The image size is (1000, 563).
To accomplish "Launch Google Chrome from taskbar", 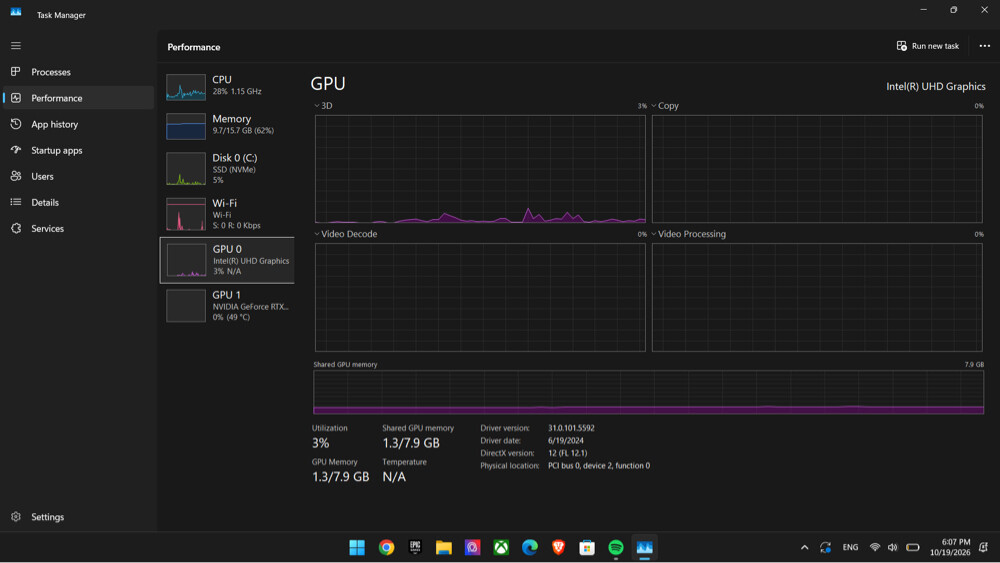I will coord(386,548).
